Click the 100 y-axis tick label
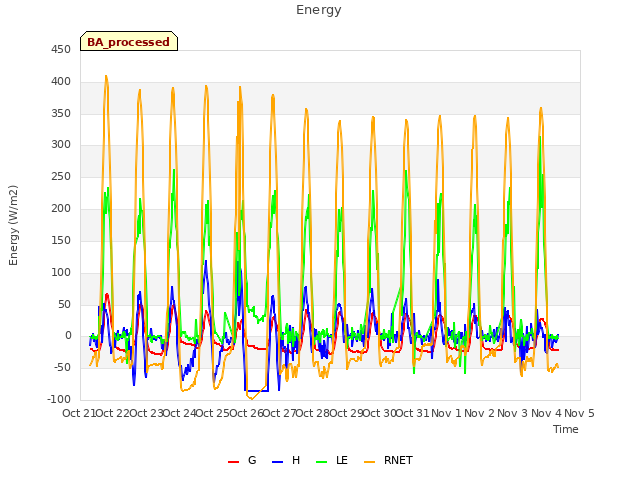Image resolution: width=640 pixels, height=480 pixels. coord(61,272)
